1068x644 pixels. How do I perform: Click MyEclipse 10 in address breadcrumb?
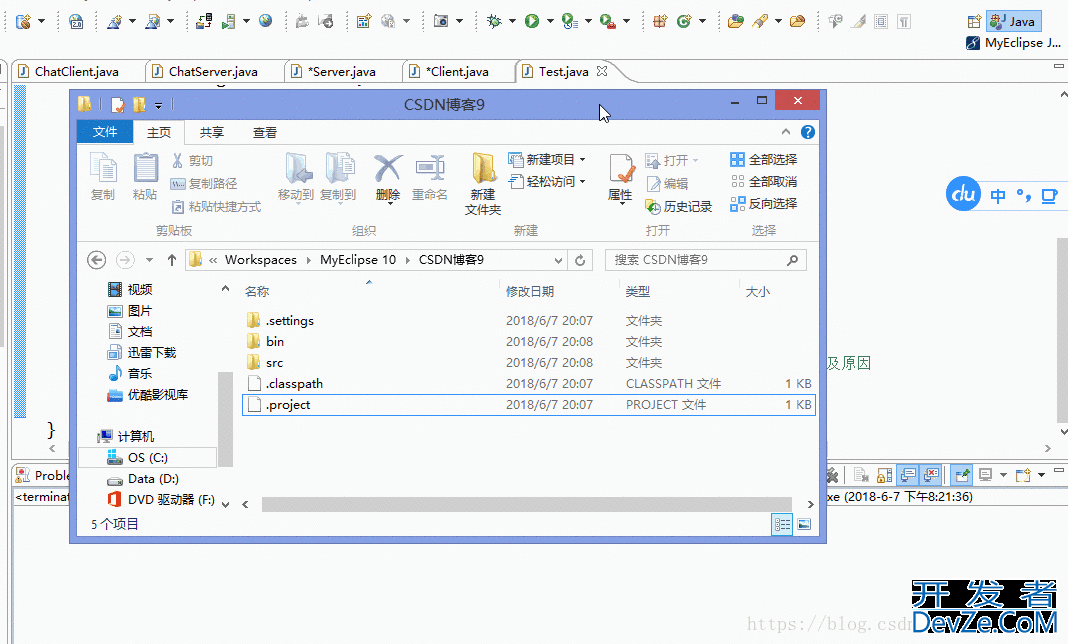tap(358, 260)
